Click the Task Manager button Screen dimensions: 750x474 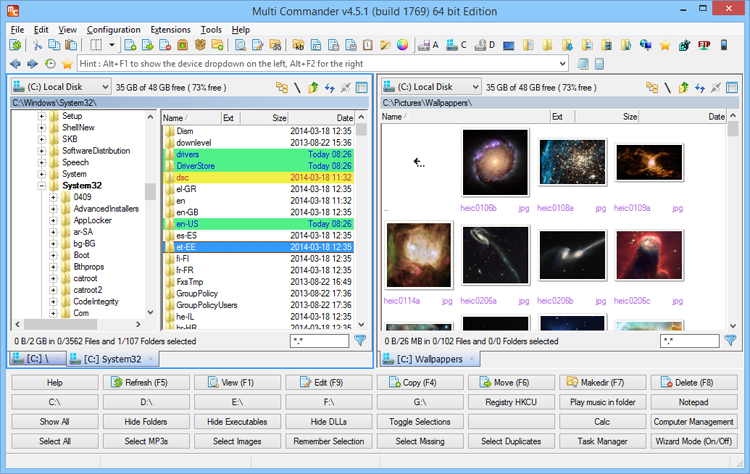[x=603, y=441]
